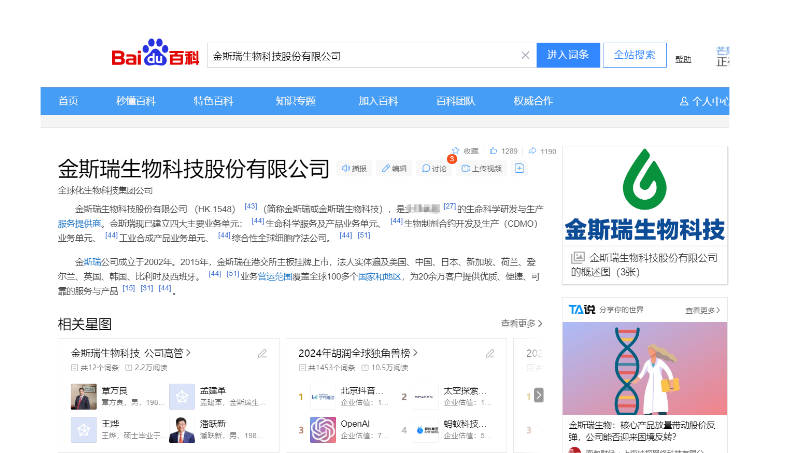Click the placeholder avatar next to 王烨
This screenshot has height=453, width=800.
(84, 430)
